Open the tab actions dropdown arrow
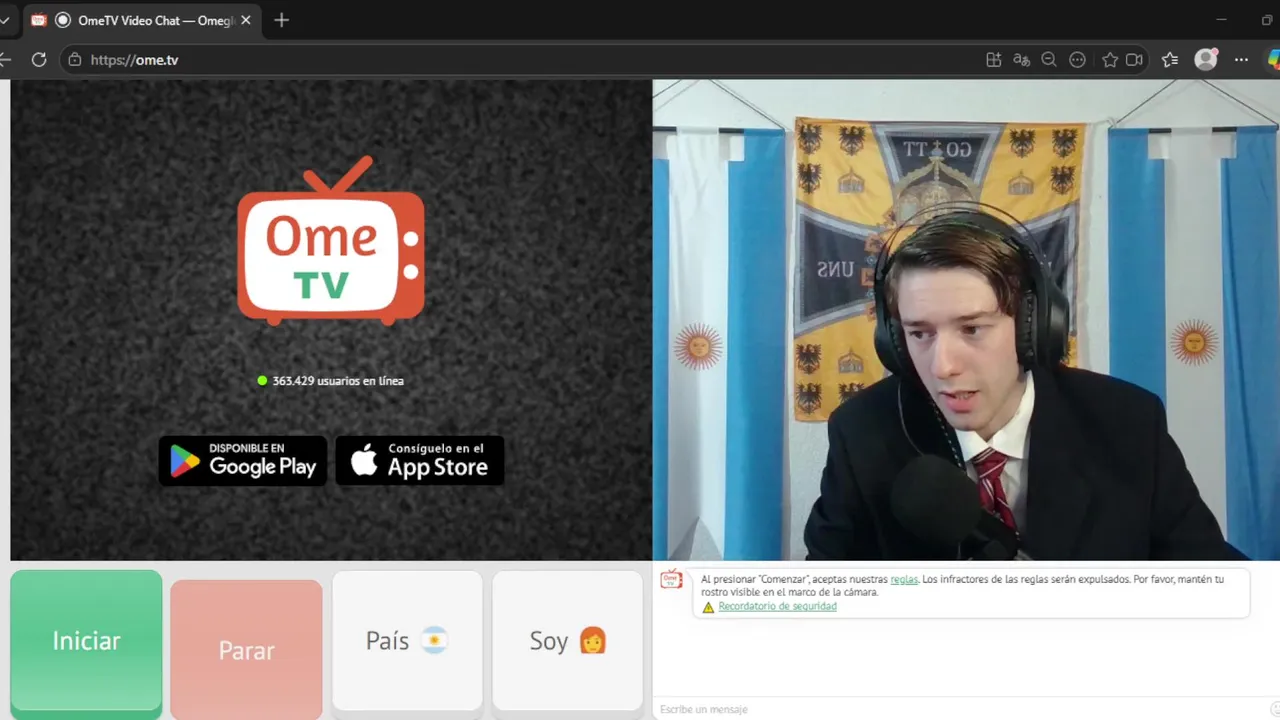This screenshot has height=720, width=1280. pyautogui.click(x=5, y=20)
